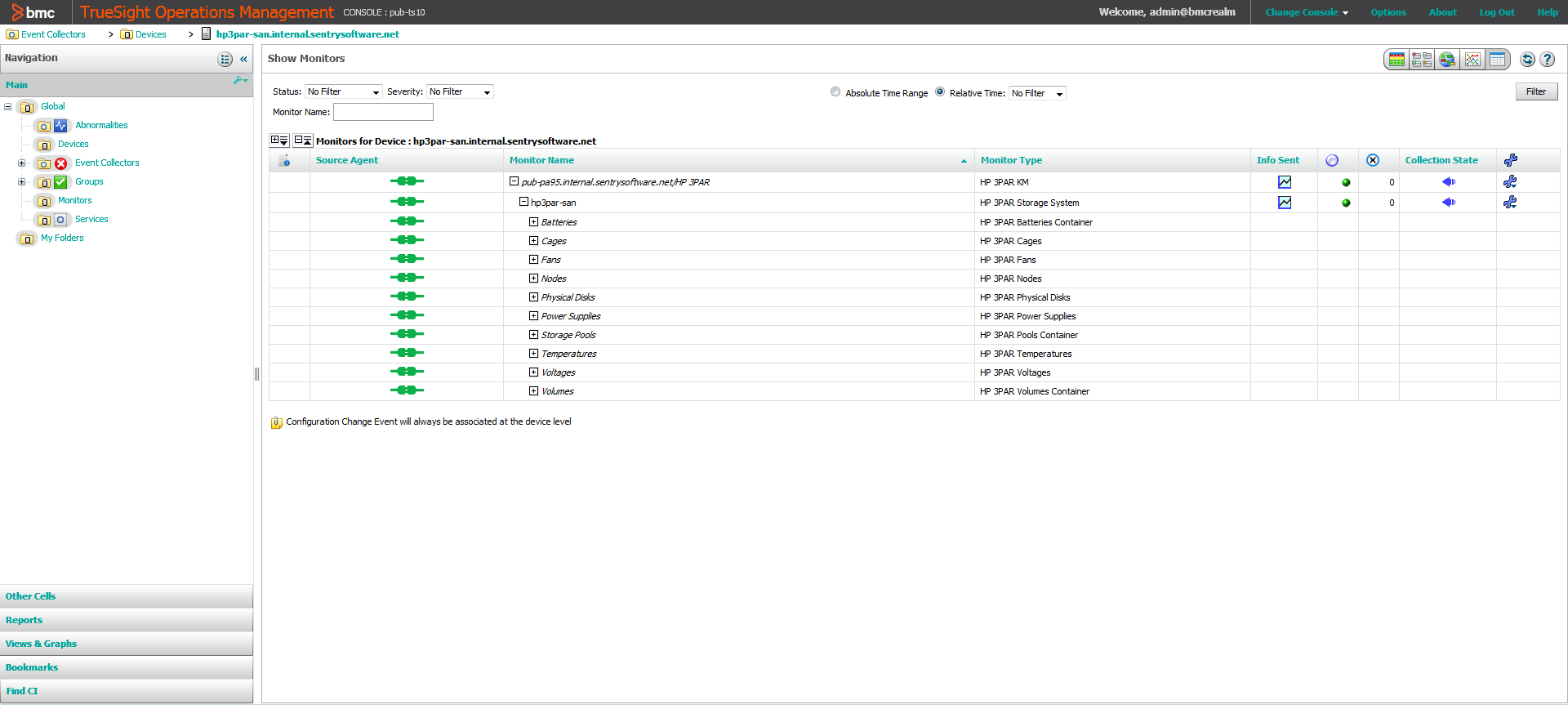The width and height of the screenshot is (1568, 709).
Task: Open the globe Canvas view icon
Action: [x=1447, y=59]
